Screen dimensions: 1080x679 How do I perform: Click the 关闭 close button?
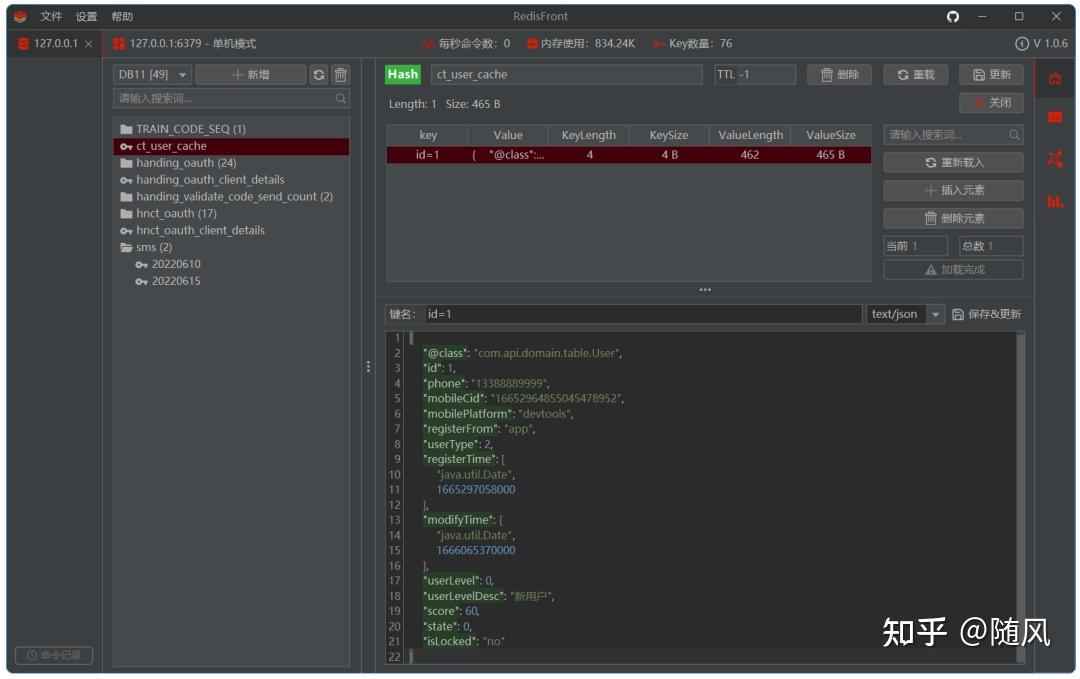[x=991, y=103]
